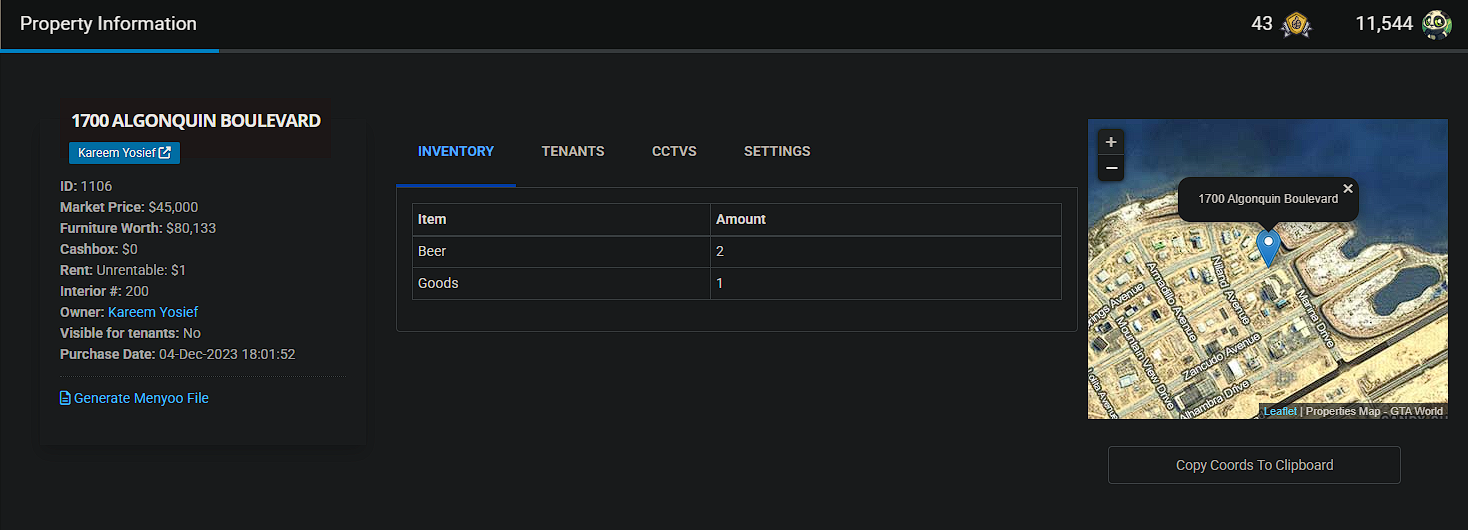Image resolution: width=1468 pixels, height=530 pixels.
Task: Zoom out the map with minus
Action: click(1111, 168)
